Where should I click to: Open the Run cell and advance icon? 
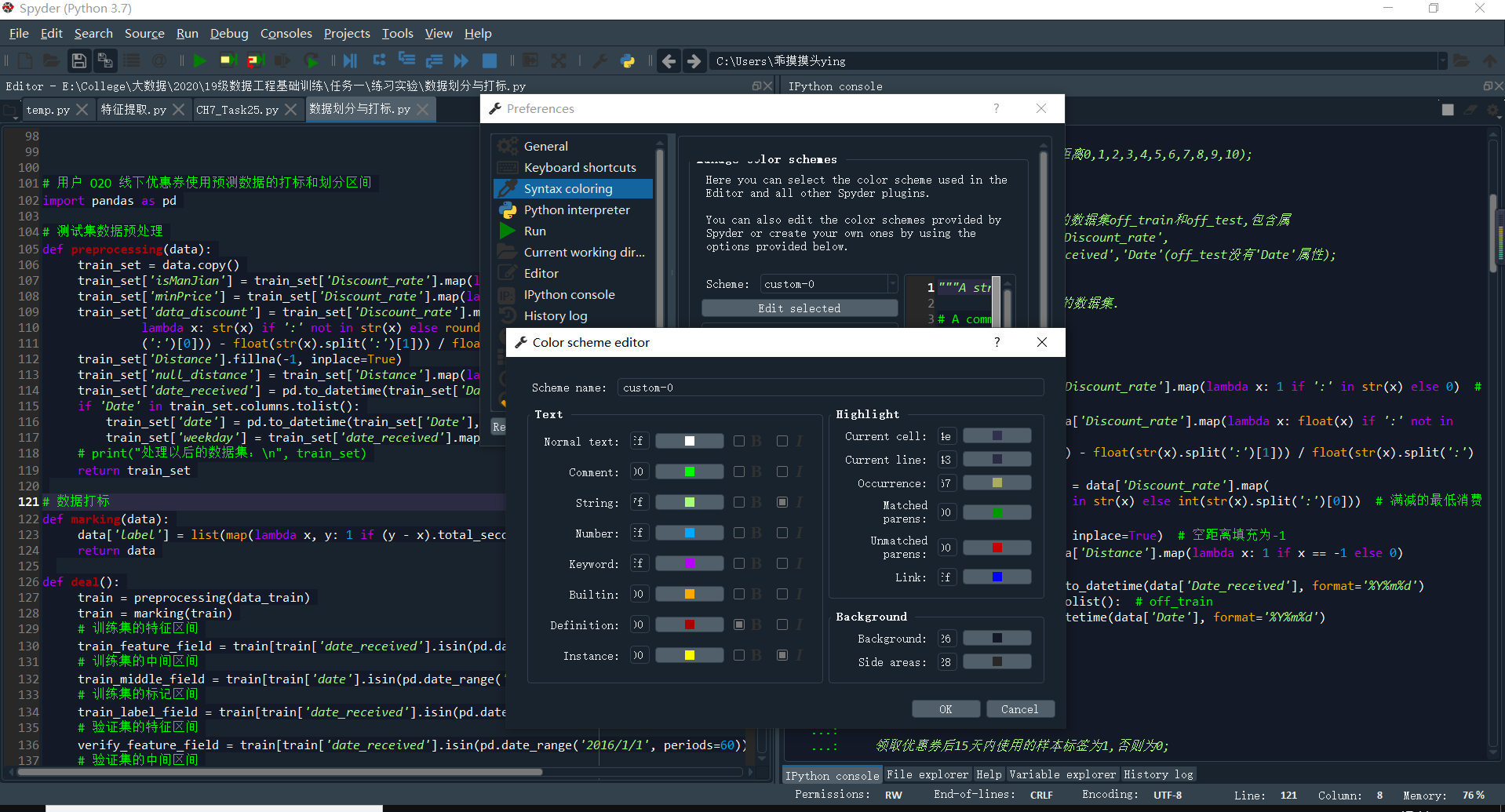[x=254, y=60]
